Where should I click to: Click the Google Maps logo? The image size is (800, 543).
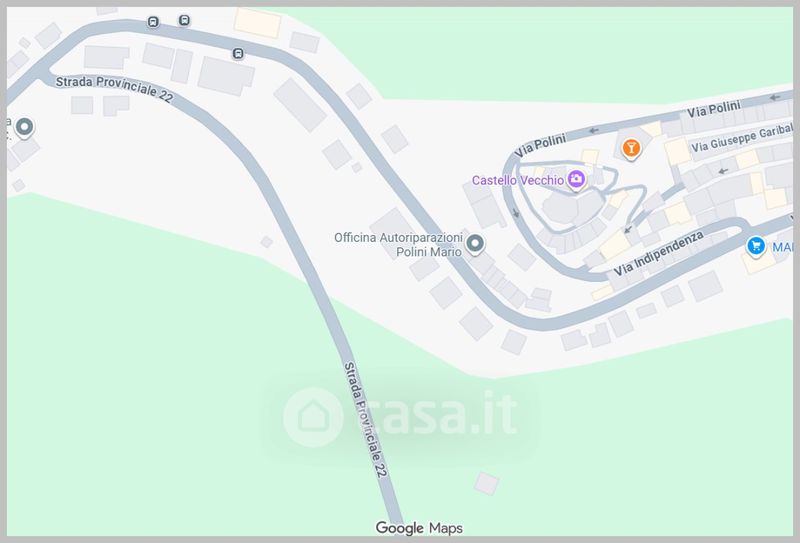click(x=419, y=528)
